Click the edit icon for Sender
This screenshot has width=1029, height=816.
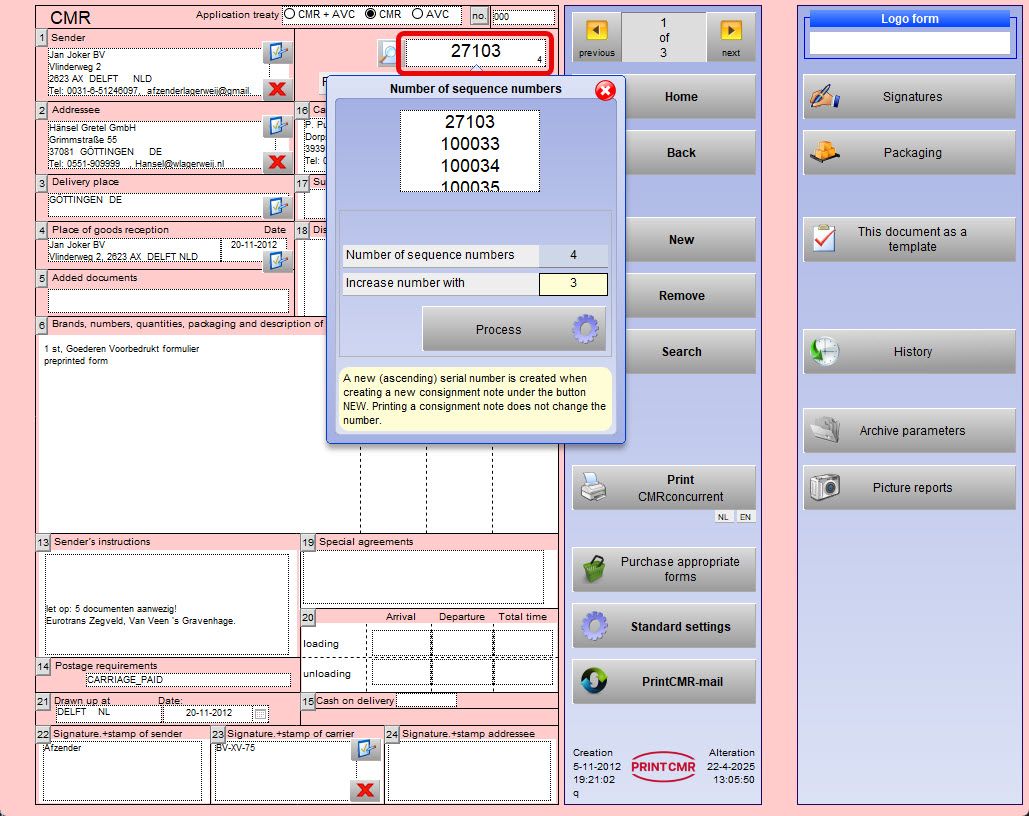point(276,53)
